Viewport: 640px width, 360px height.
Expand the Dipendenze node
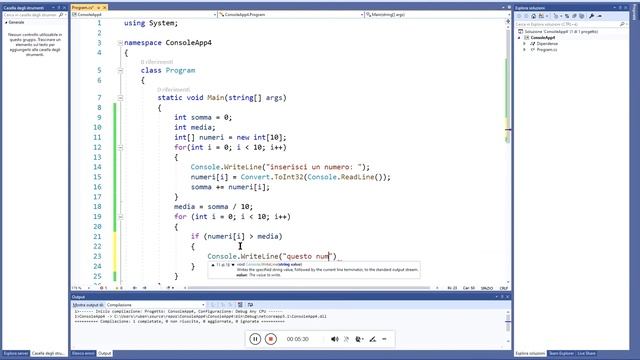pos(524,44)
